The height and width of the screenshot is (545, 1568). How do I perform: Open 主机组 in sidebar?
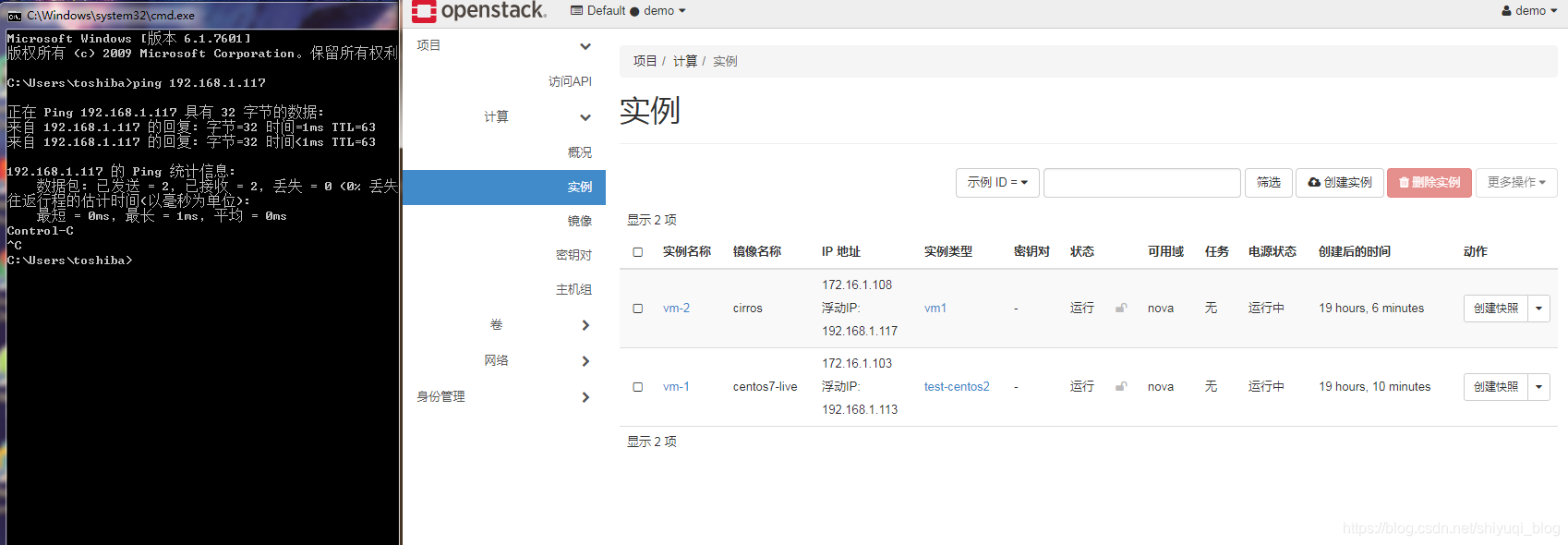click(x=573, y=290)
